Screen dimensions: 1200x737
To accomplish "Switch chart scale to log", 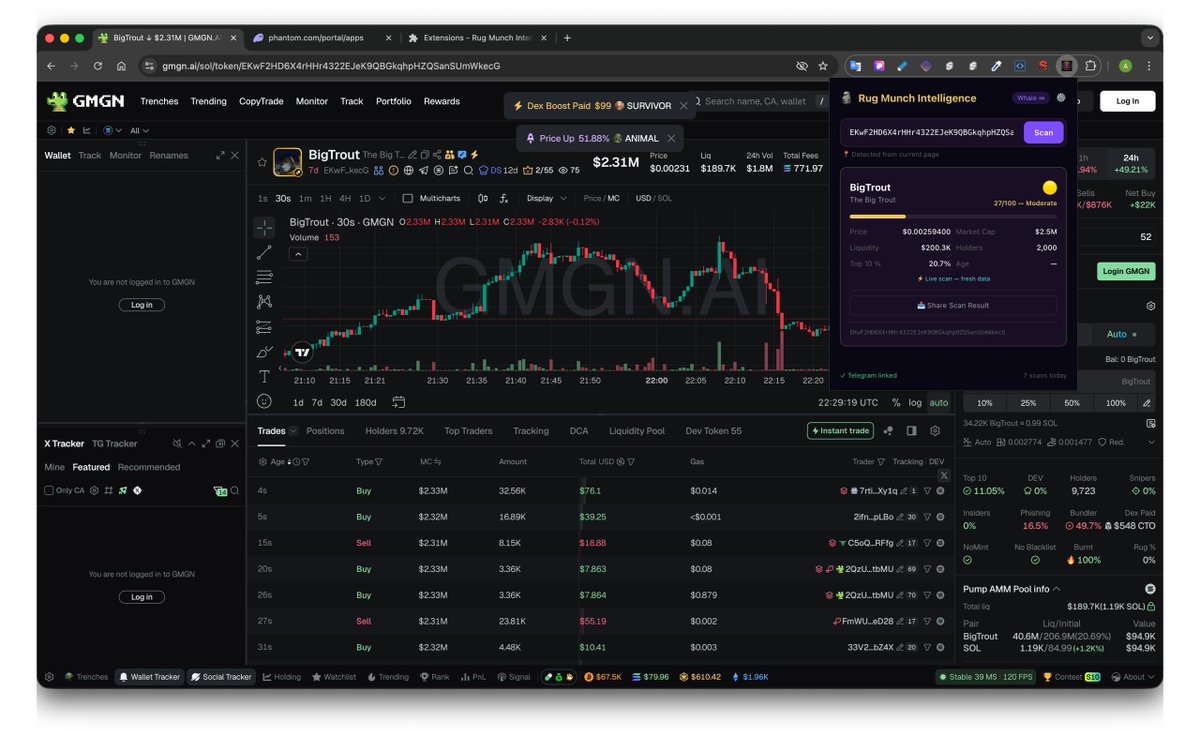I will 913,402.
